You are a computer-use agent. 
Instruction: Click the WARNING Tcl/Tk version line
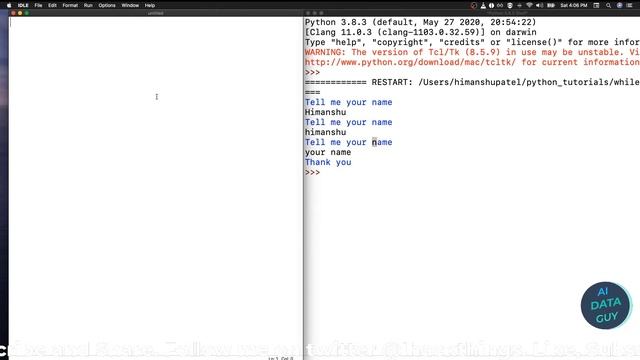(x=472, y=52)
